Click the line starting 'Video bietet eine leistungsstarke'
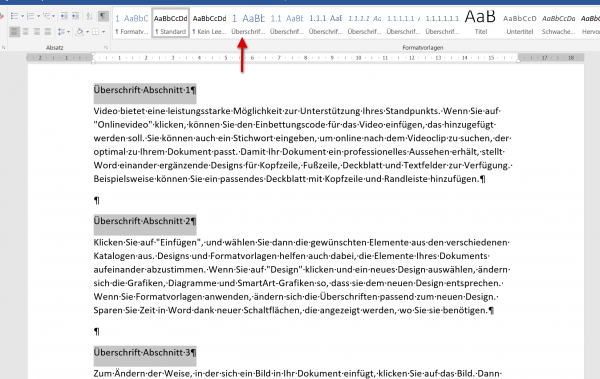This screenshot has height=379, width=600. pos(297,111)
